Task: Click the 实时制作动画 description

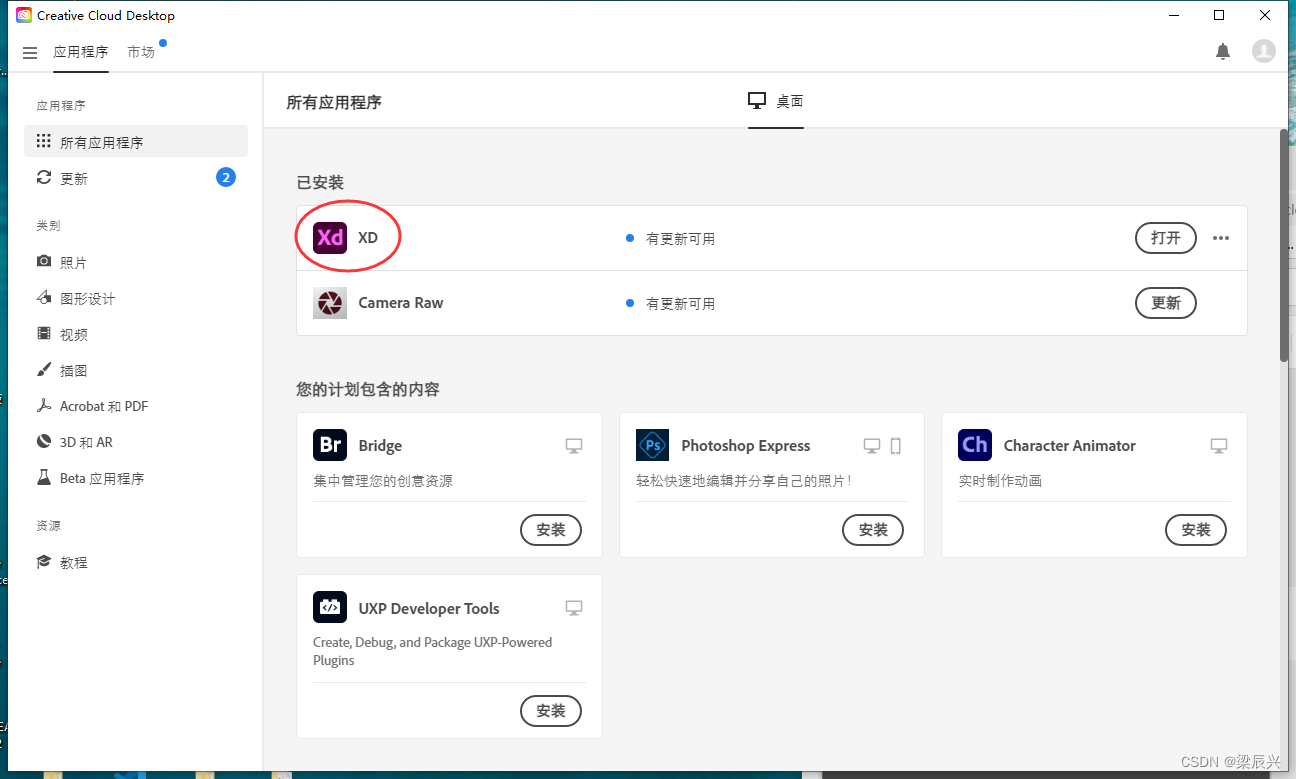Action: [x=1000, y=481]
